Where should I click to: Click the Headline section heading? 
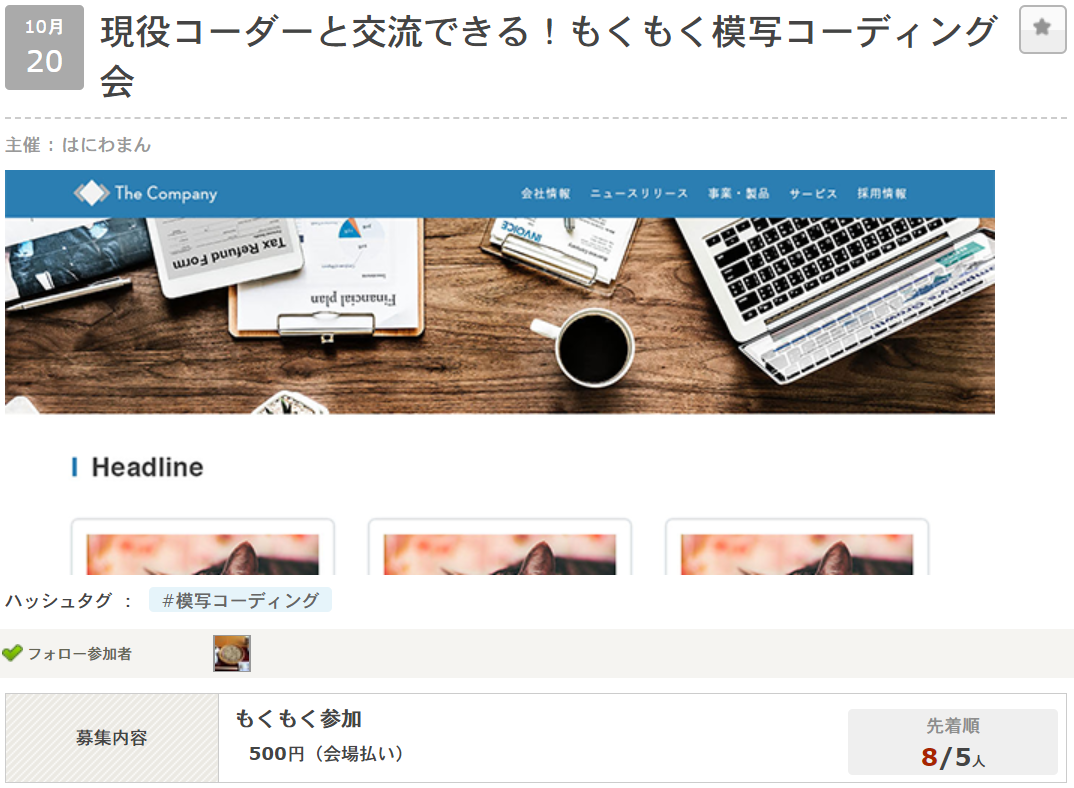pyautogui.click(x=147, y=467)
